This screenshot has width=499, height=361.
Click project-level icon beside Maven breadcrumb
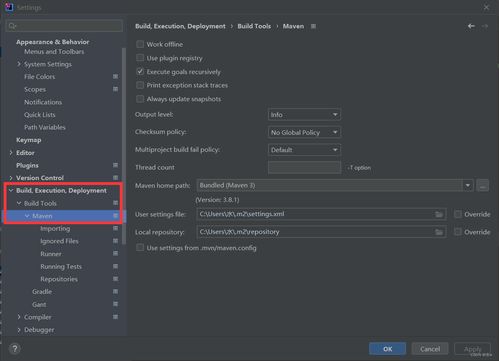(313, 26)
